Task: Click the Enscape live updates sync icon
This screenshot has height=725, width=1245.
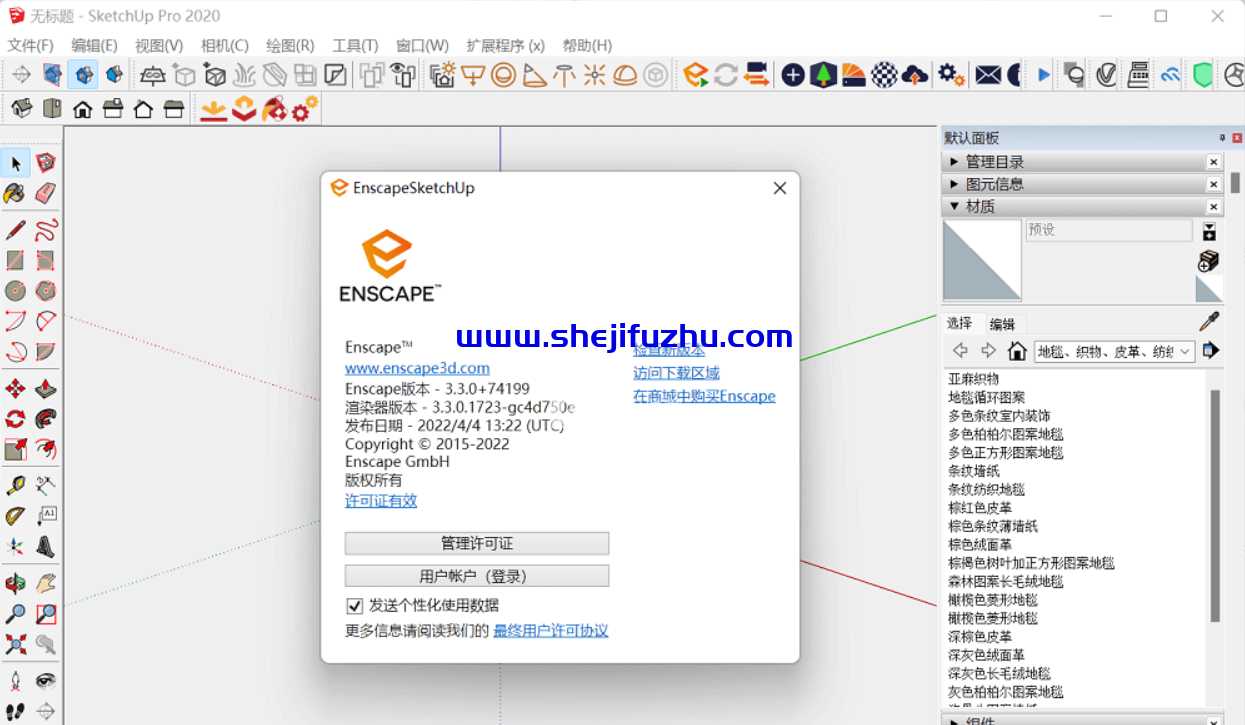Action: coord(726,74)
